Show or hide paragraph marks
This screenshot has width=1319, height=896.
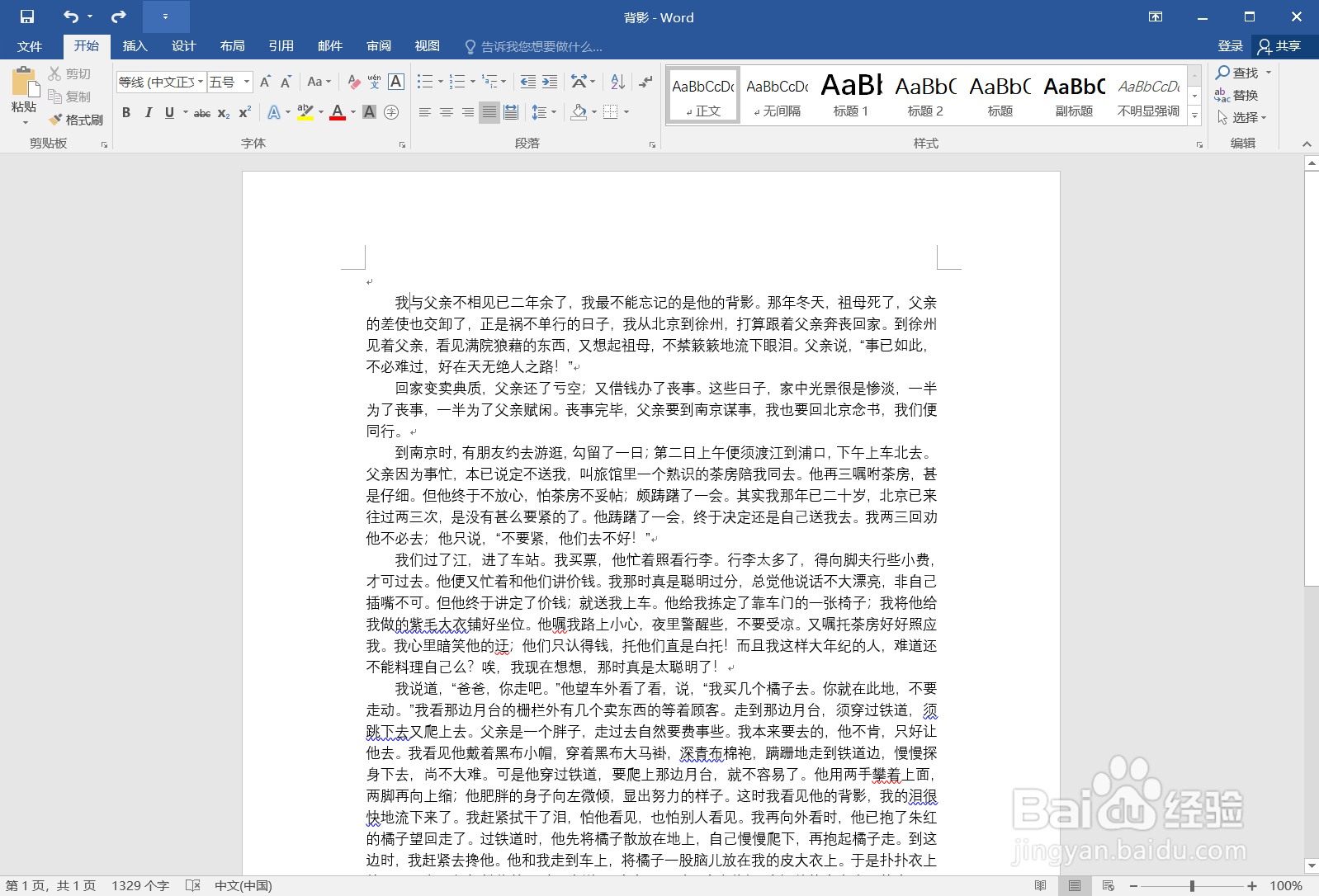pos(646,82)
